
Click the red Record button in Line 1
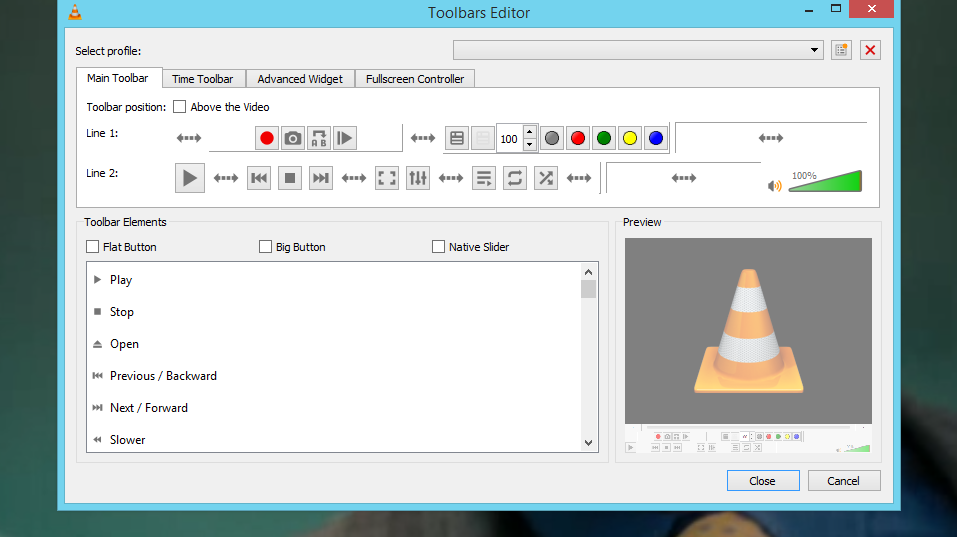267,139
